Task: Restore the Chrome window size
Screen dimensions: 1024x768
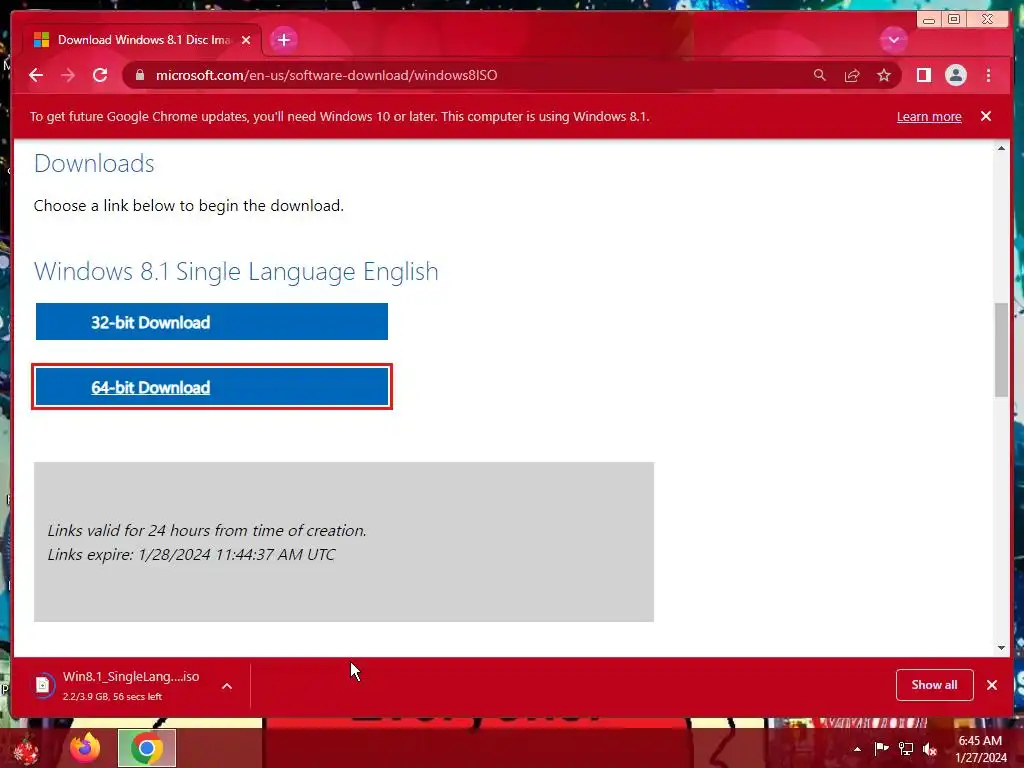Action: coord(953,19)
